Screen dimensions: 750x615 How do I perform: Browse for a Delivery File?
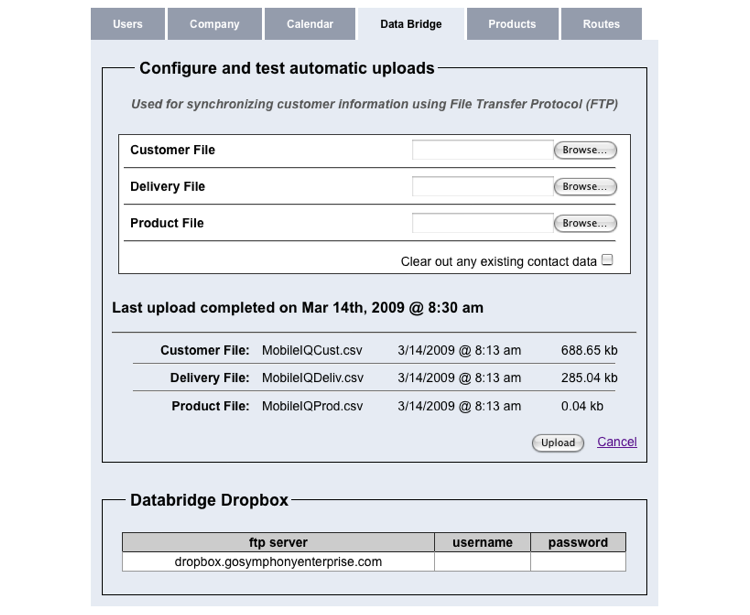click(x=585, y=187)
